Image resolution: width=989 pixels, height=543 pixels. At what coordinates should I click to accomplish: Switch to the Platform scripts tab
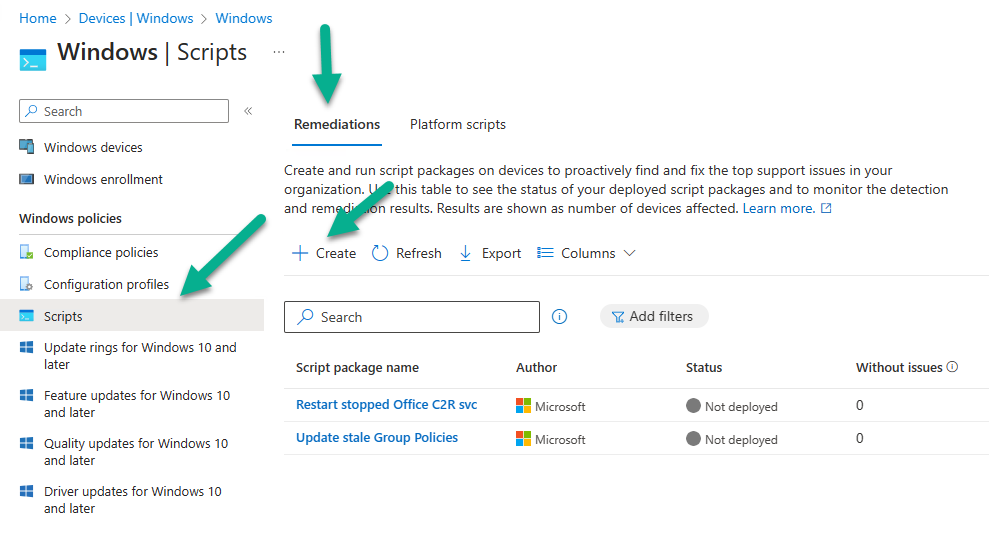[458, 124]
